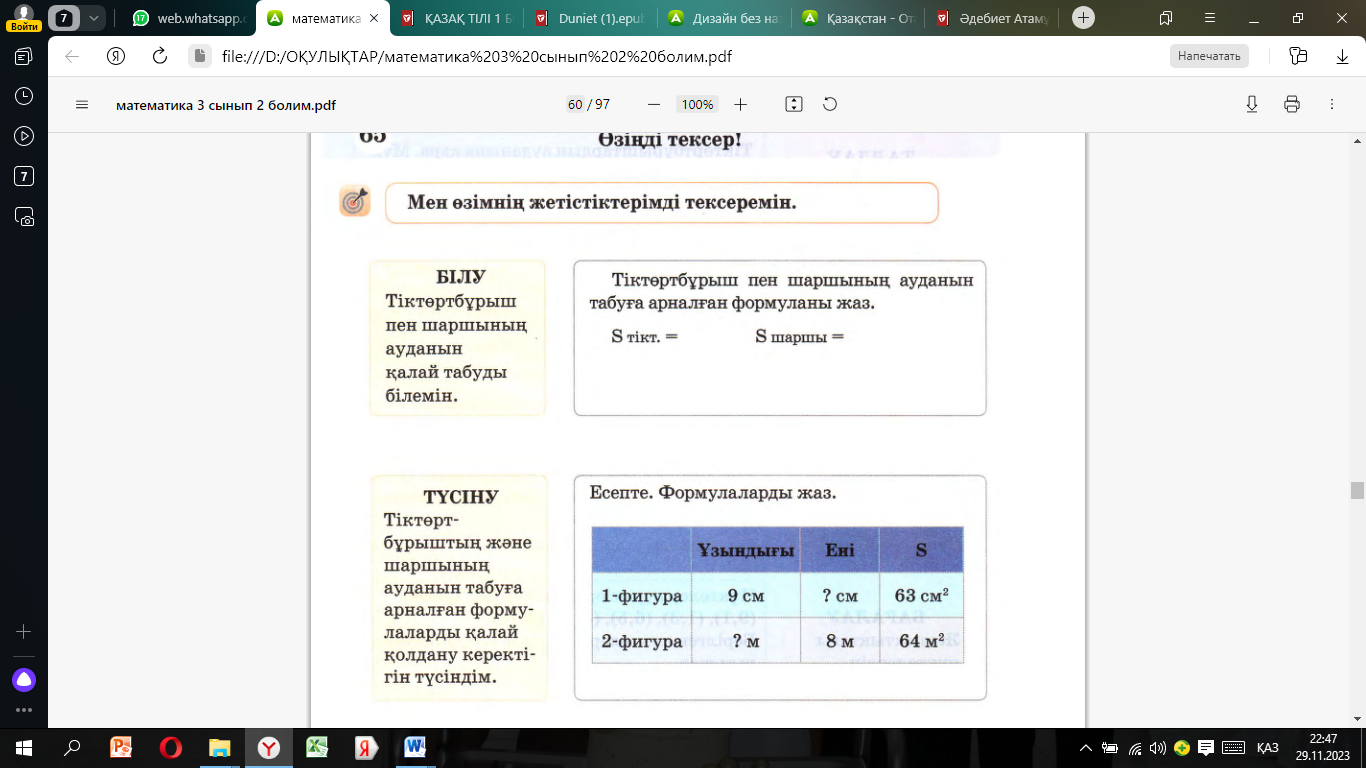The height and width of the screenshot is (768, 1366).
Task: Open the Duniet (1).epub tab
Action: tap(591, 18)
